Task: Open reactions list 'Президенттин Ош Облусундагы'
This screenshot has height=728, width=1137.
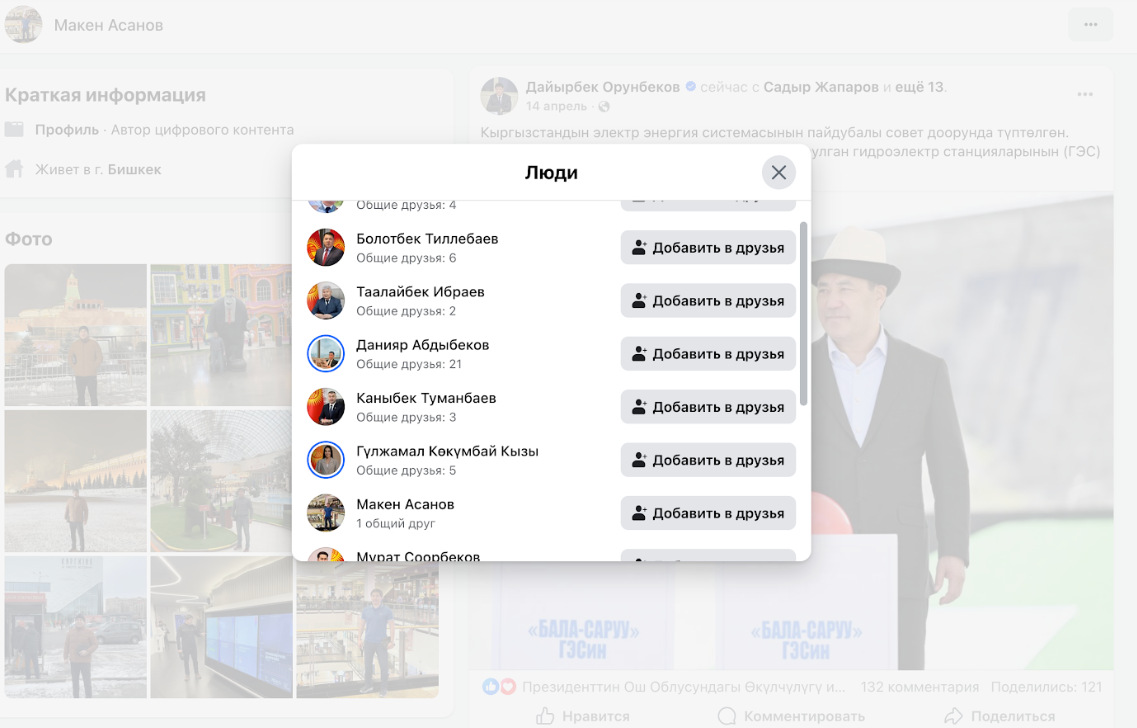Action: pyautogui.click(x=684, y=687)
